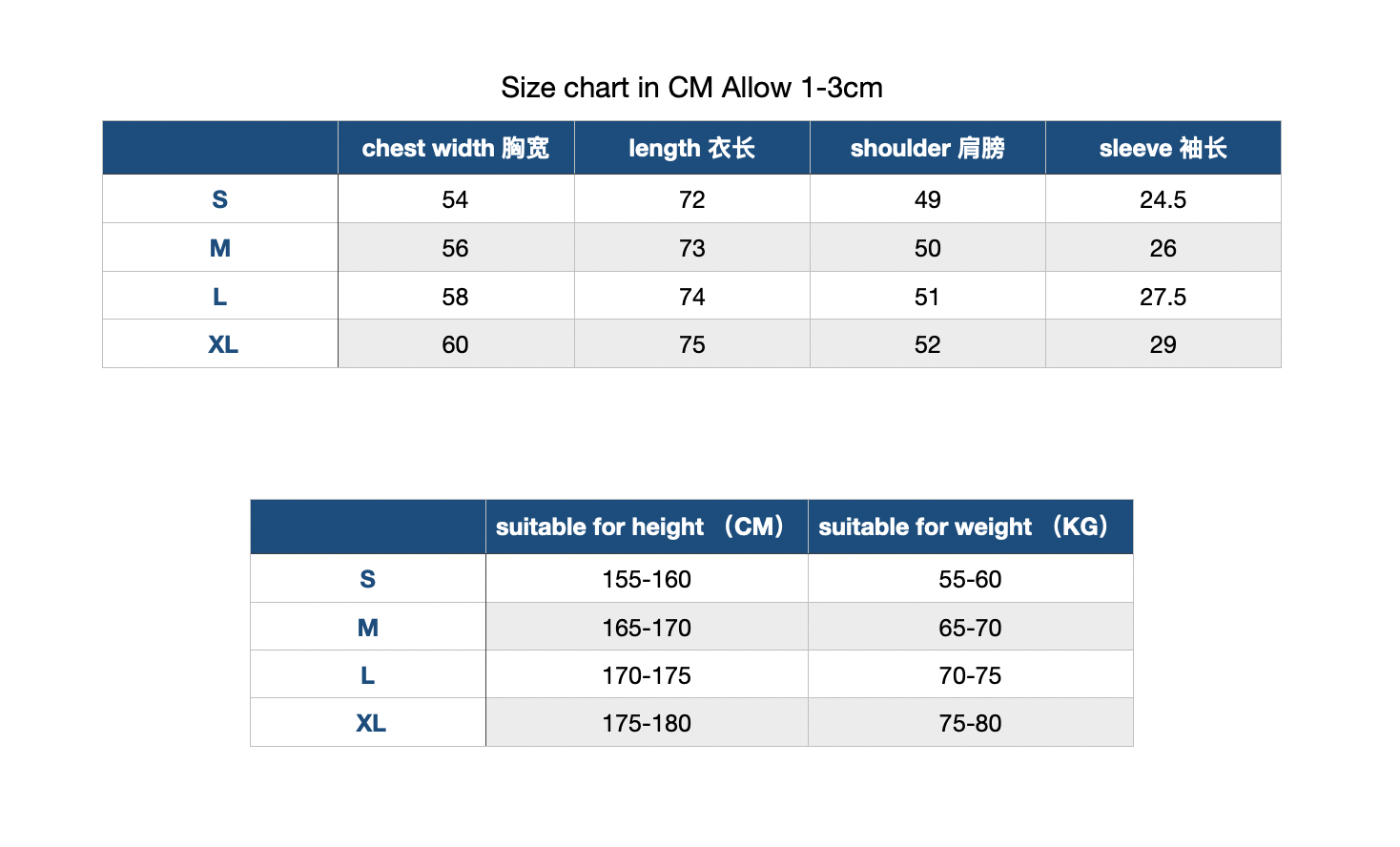This screenshot has width=1400, height=847.
Task: Select the 'sleeve 袖长' column header
Action: [x=1163, y=148]
